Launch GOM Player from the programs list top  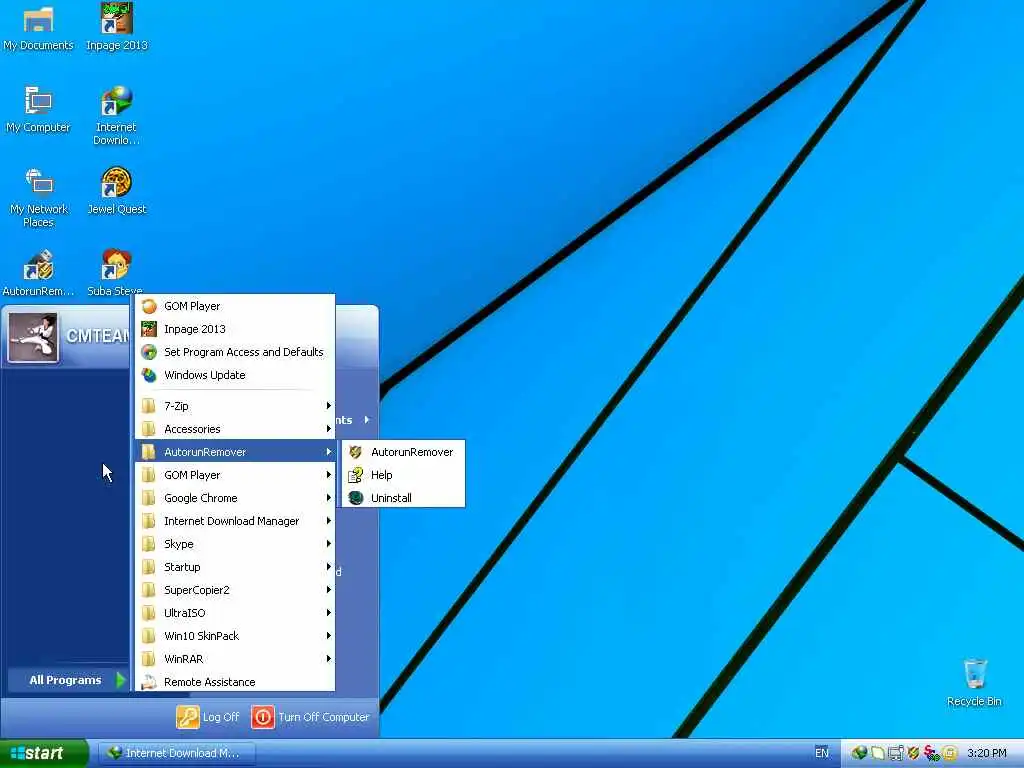point(235,306)
